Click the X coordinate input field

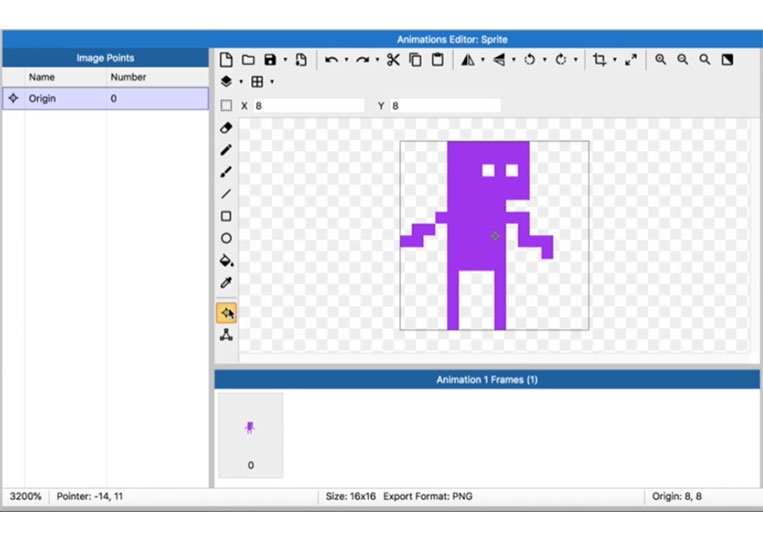309,106
